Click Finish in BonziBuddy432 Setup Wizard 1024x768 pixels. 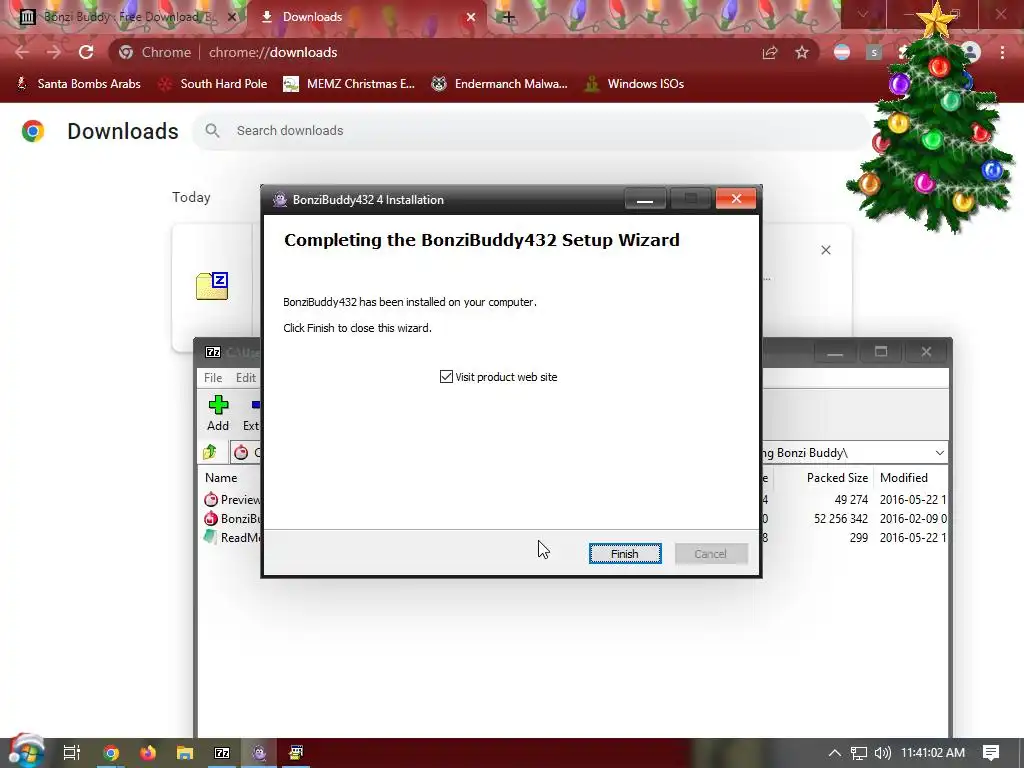coord(625,554)
